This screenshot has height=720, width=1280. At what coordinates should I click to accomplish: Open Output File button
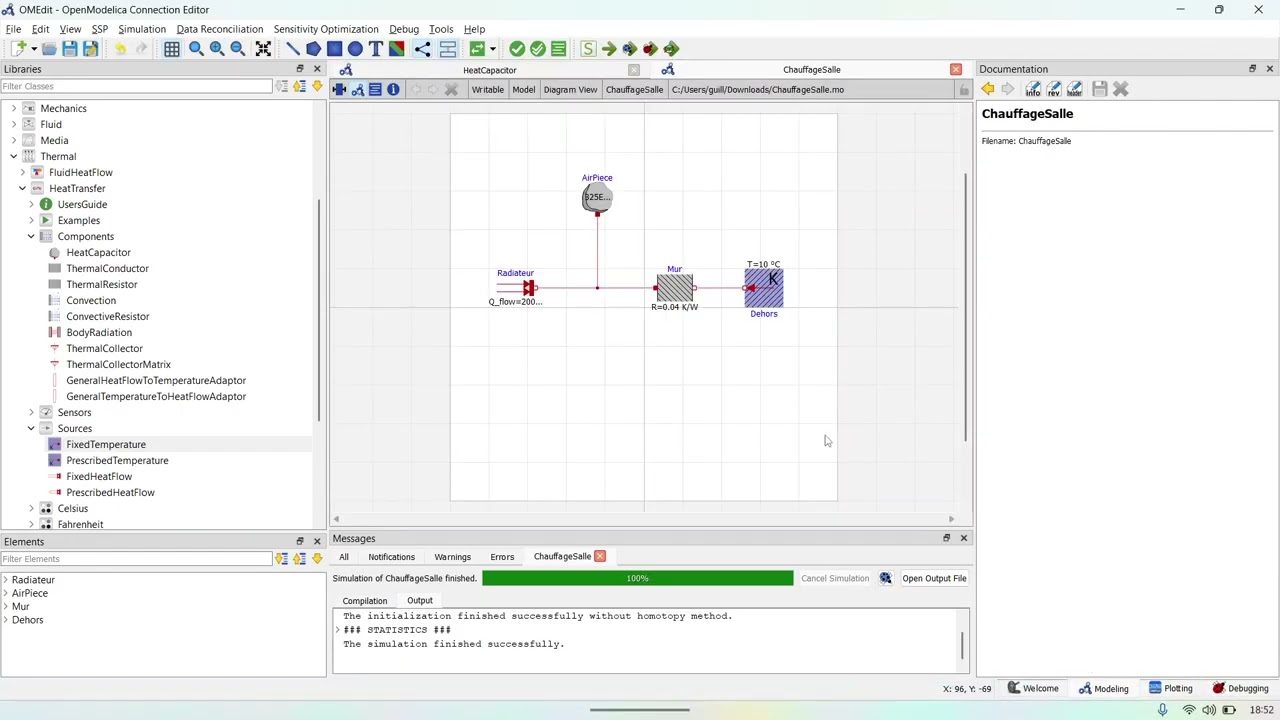[x=934, y=578]
